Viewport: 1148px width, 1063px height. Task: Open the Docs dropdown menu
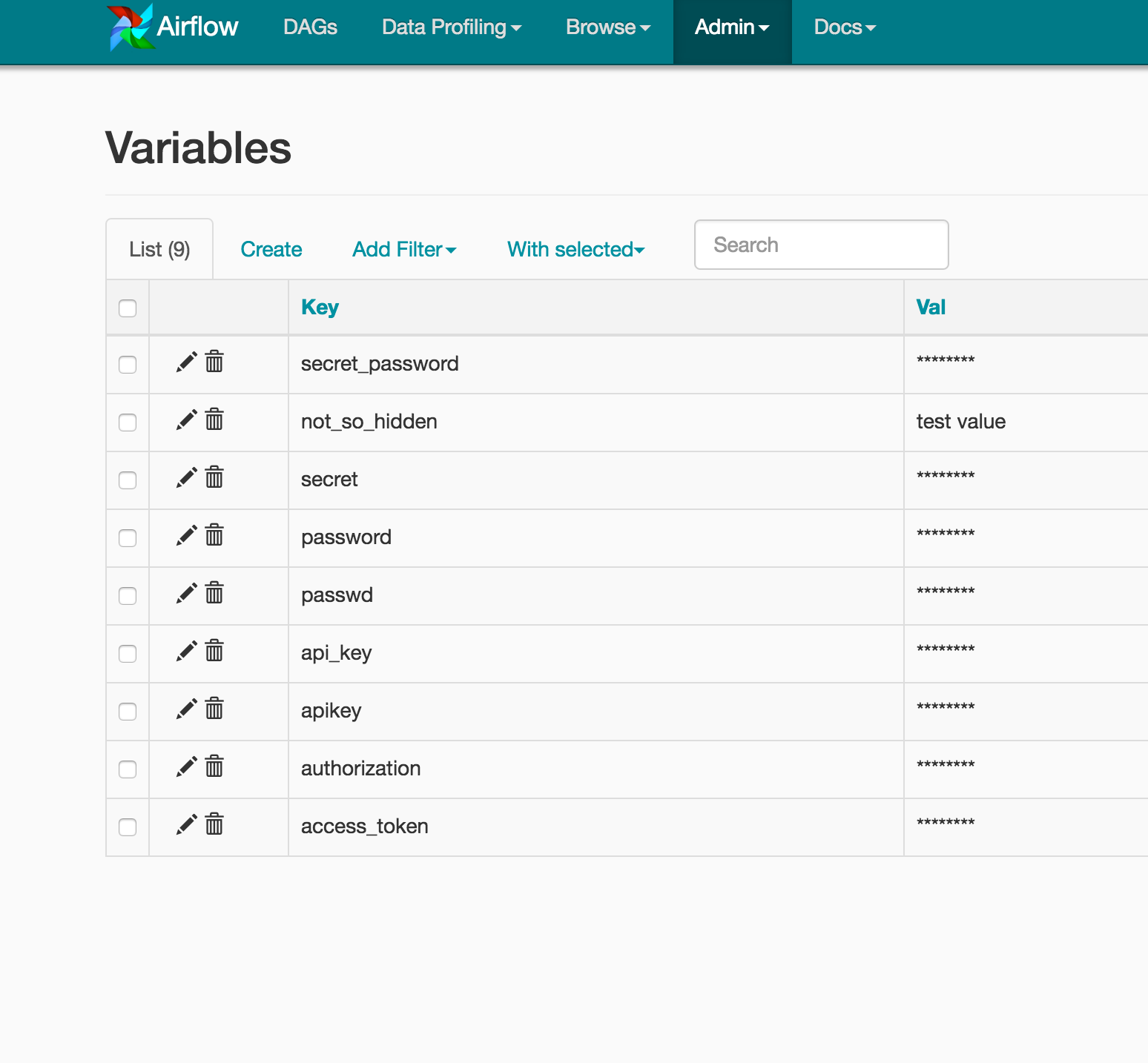tap(843, 27)
